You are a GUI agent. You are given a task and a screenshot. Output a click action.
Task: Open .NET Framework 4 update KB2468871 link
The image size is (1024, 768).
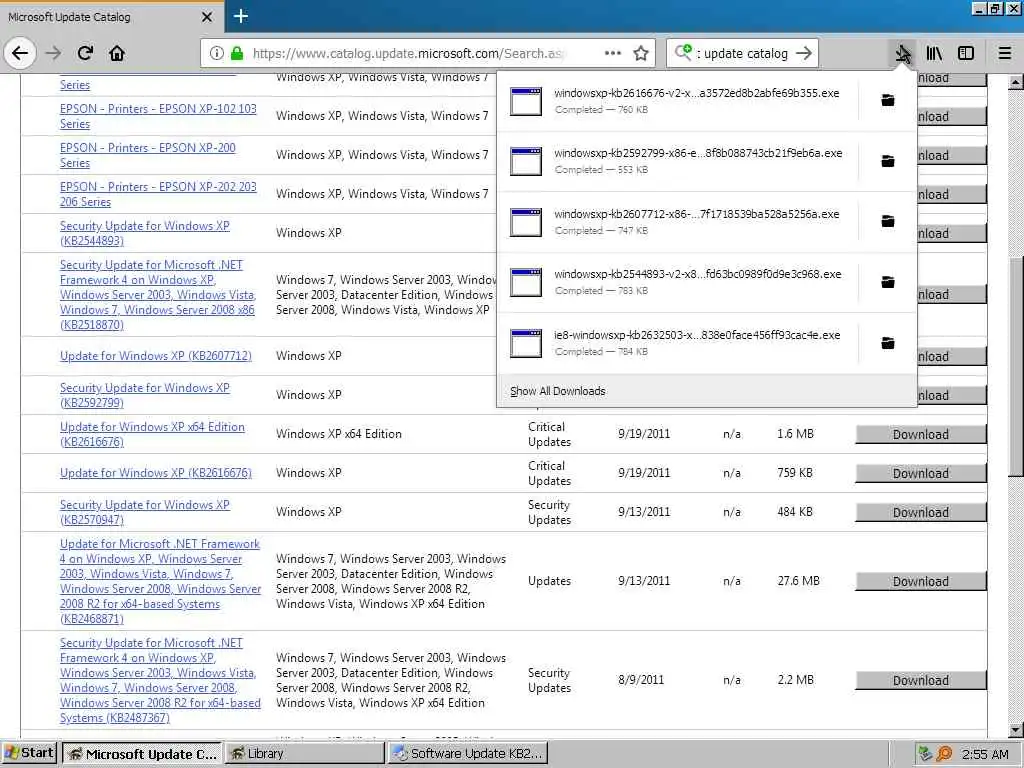click(160, 581)
